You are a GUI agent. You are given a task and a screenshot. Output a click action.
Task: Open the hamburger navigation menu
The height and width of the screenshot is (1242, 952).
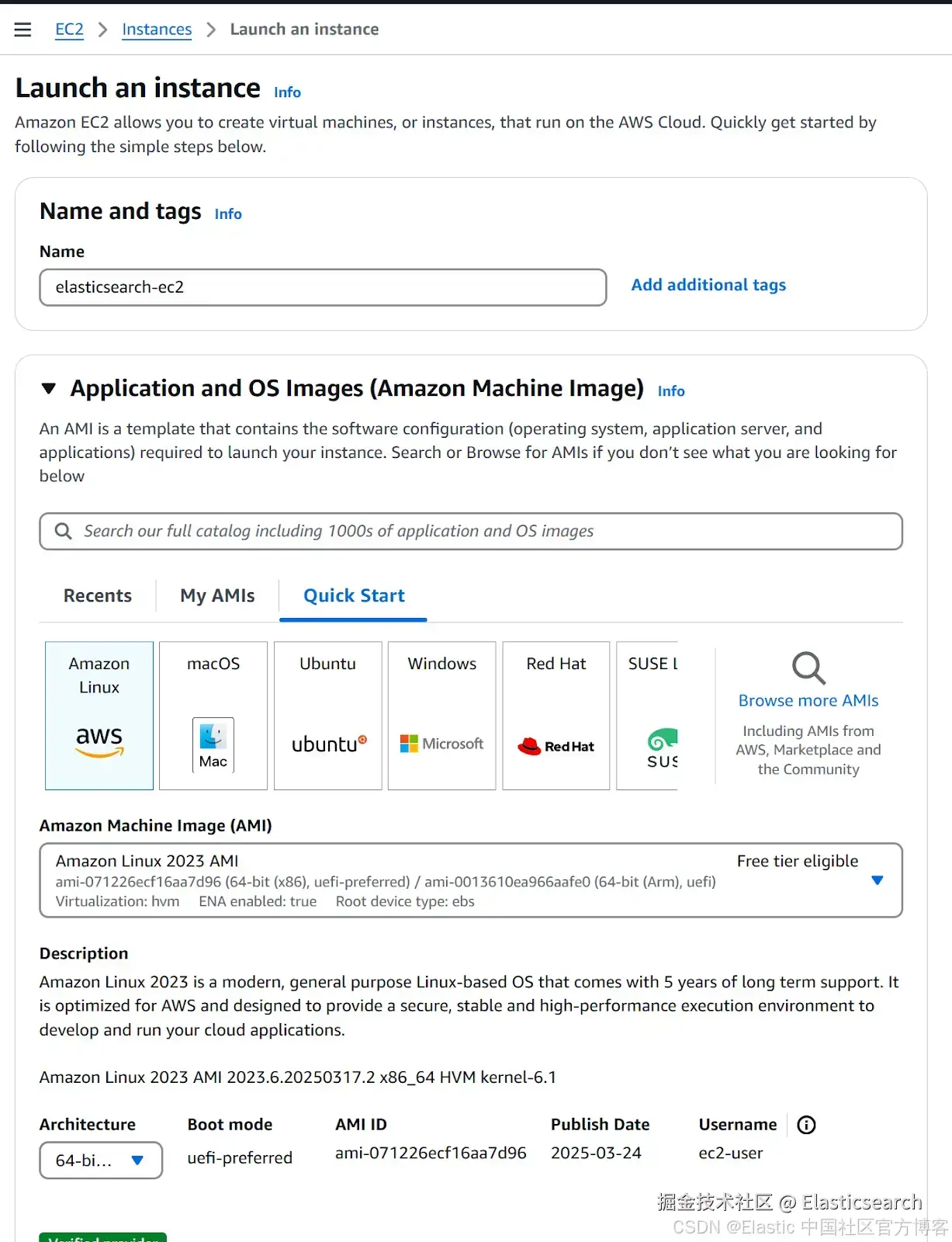pyautogui.click(x=23, y=29)
